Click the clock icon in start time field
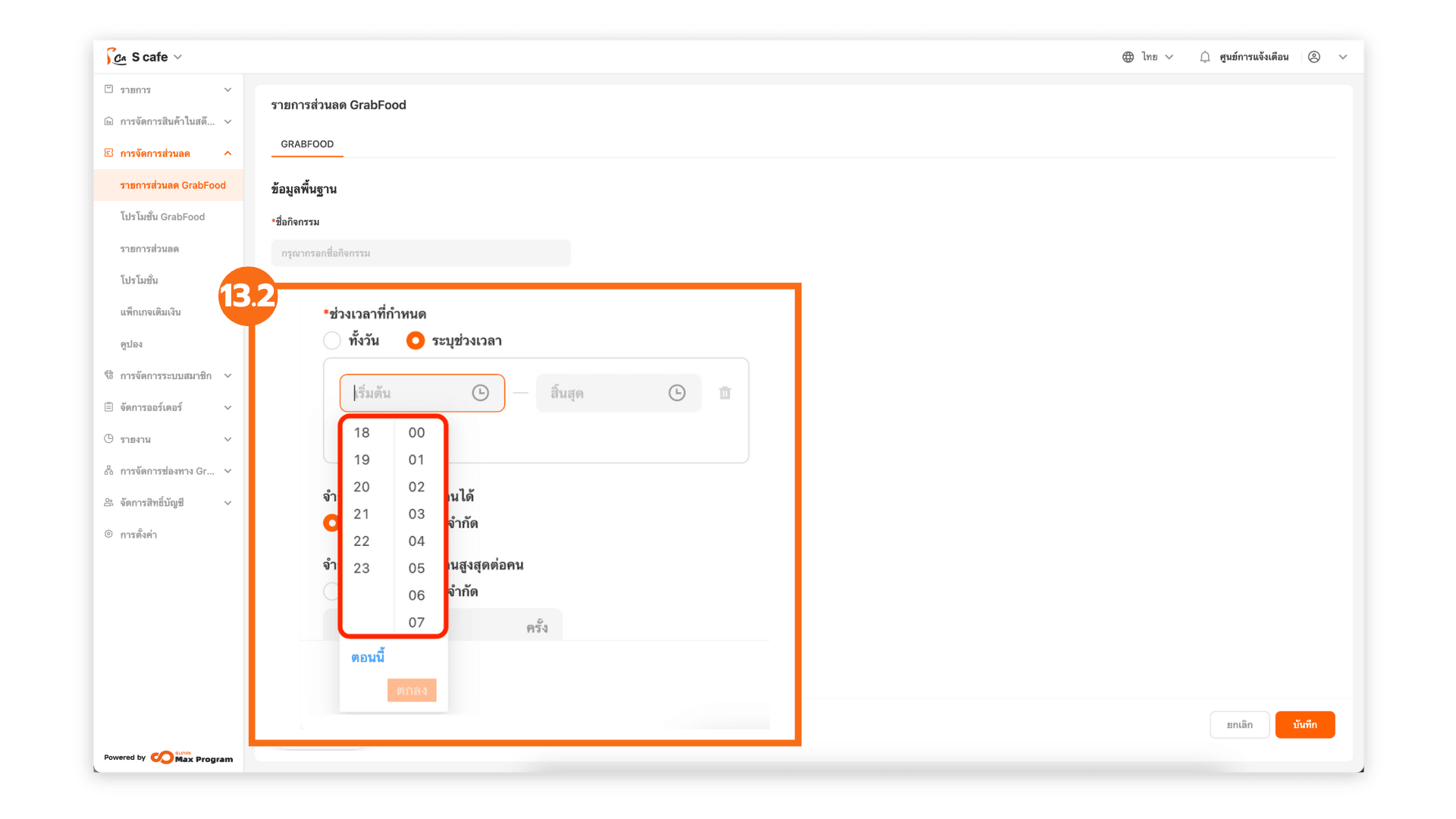 click(480, 393)
